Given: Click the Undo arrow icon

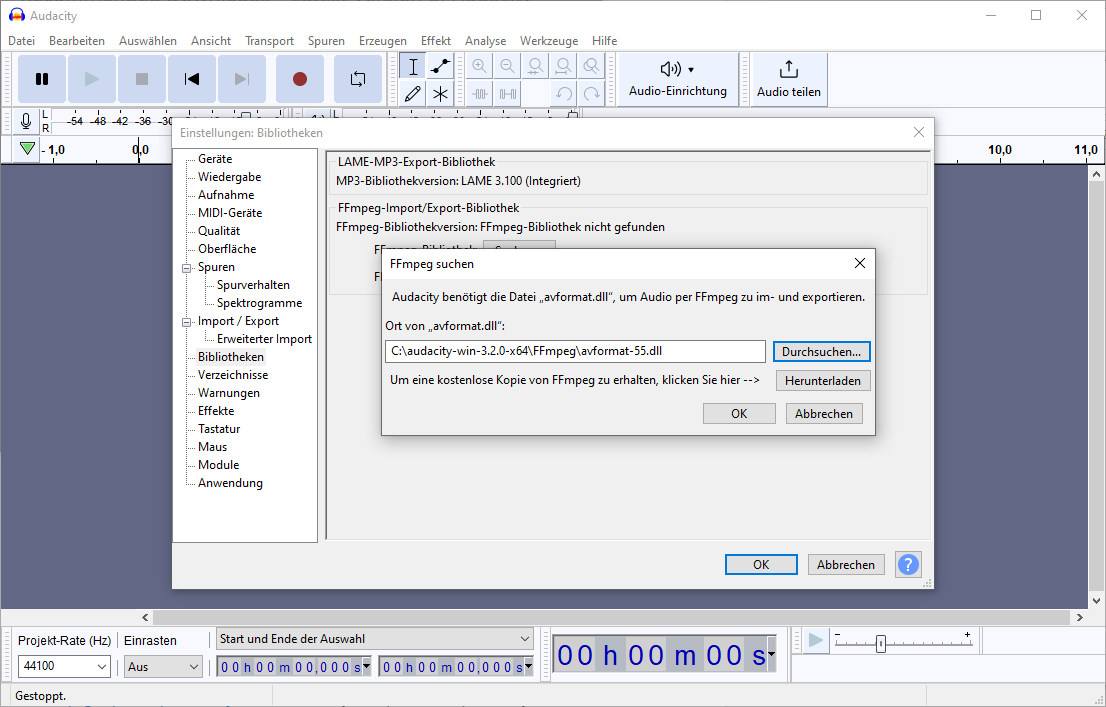Looking at the screenshot, I should coord(562,93).
